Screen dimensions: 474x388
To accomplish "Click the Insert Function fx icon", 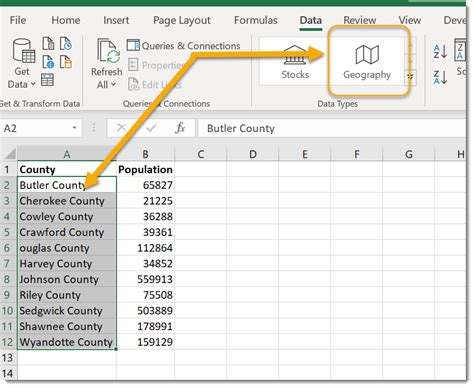I will (x=180, y=128).
